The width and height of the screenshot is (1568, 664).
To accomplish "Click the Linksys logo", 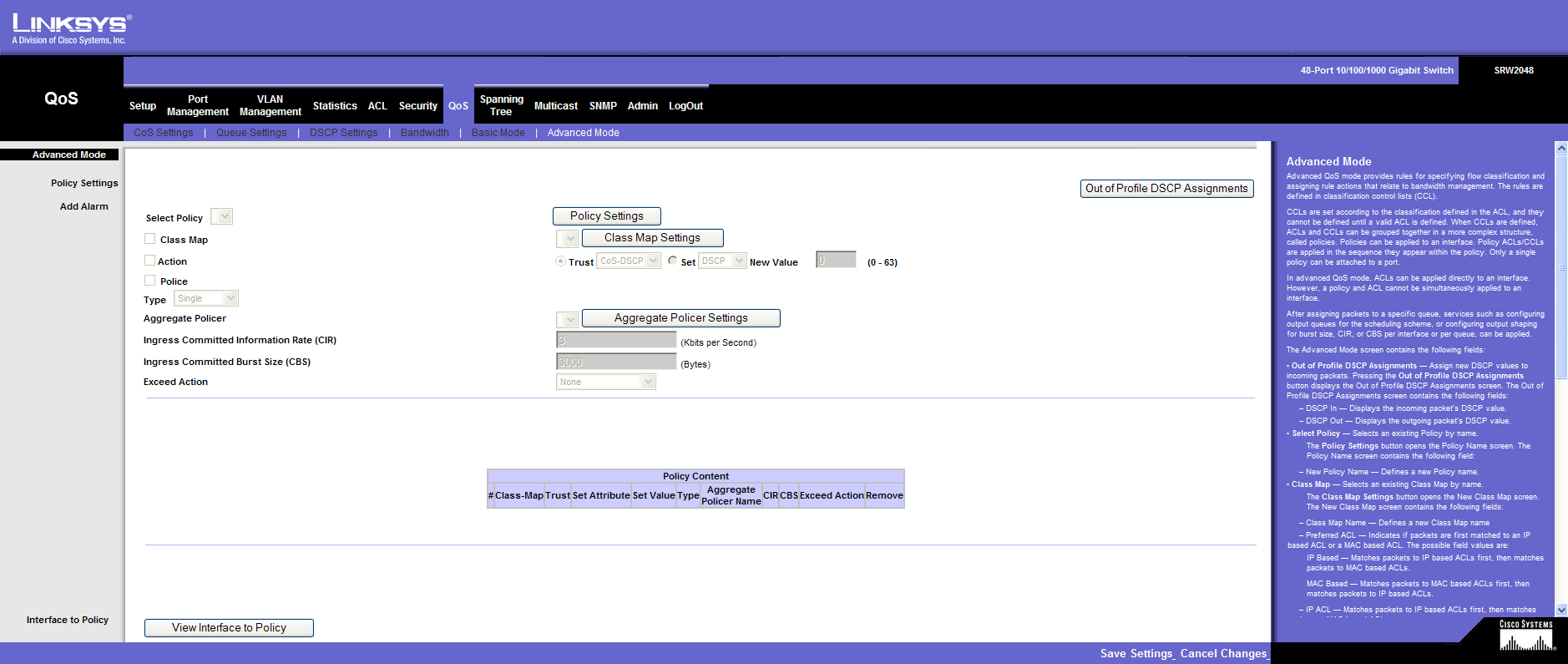I will tap(71, 29).
